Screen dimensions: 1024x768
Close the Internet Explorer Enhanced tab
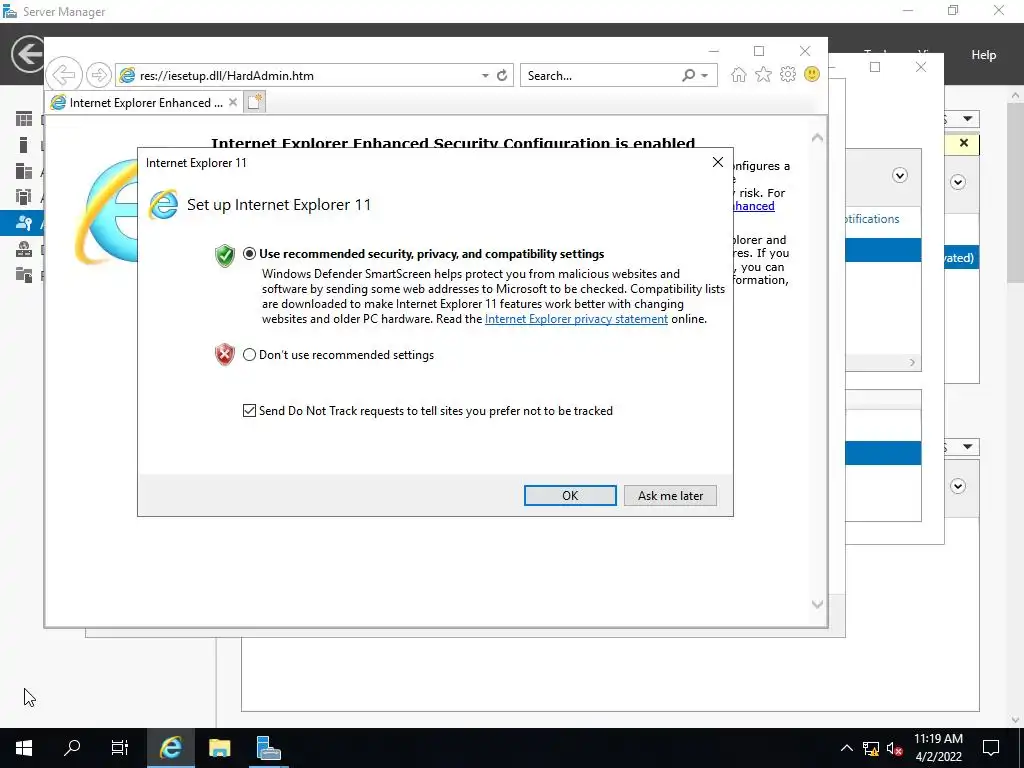point(233,103)
